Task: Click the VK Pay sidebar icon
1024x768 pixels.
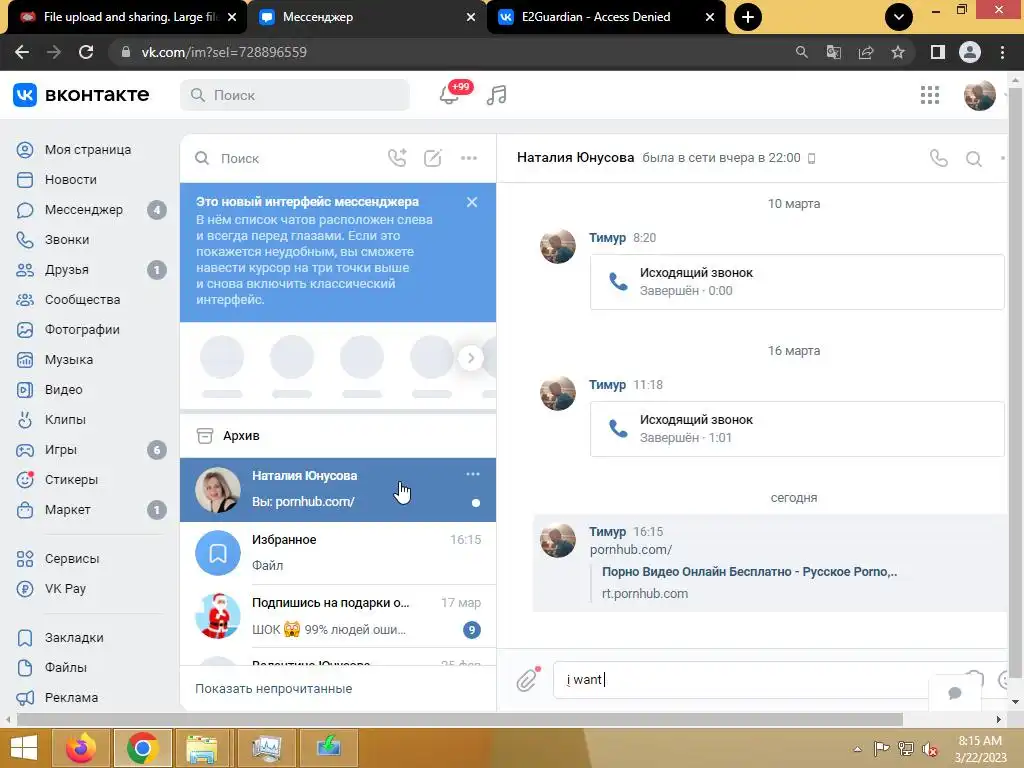Action: click(x=25, y=589)
